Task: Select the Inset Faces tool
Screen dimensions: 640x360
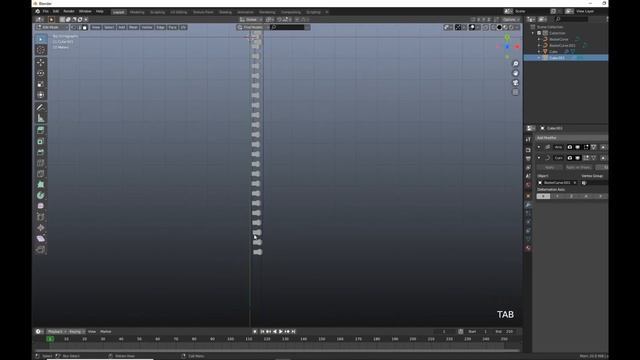Action: coord(41,141)
